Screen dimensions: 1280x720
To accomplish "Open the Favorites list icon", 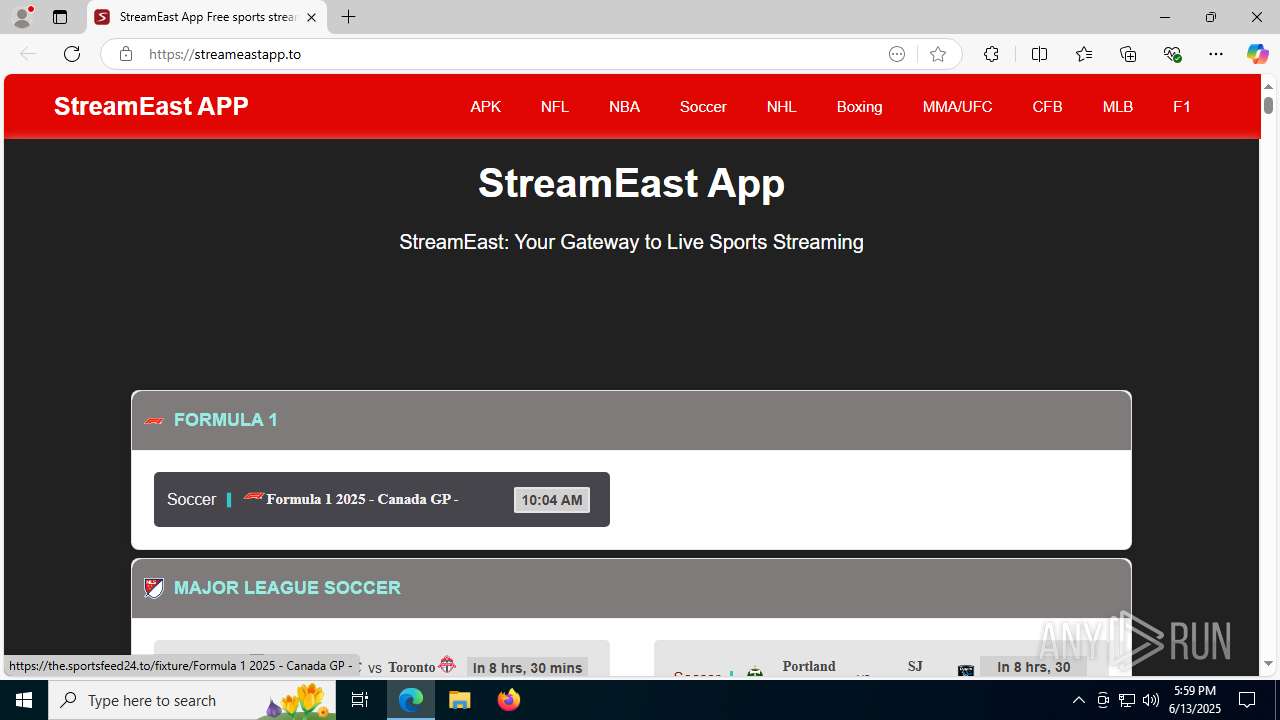I will click(x=1084, y=54).
